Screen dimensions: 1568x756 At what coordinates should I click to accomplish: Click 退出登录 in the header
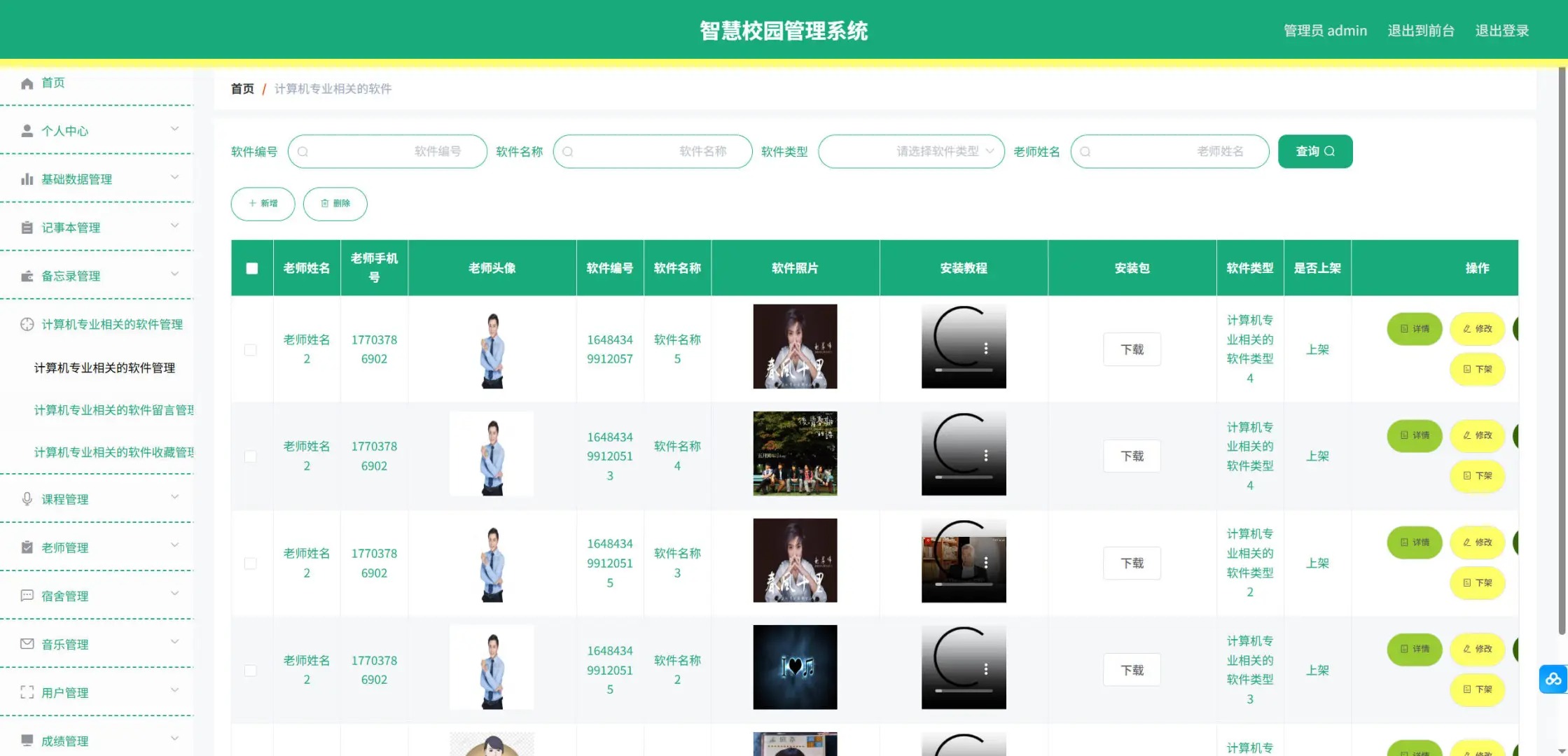click(x=1501, y=31)
